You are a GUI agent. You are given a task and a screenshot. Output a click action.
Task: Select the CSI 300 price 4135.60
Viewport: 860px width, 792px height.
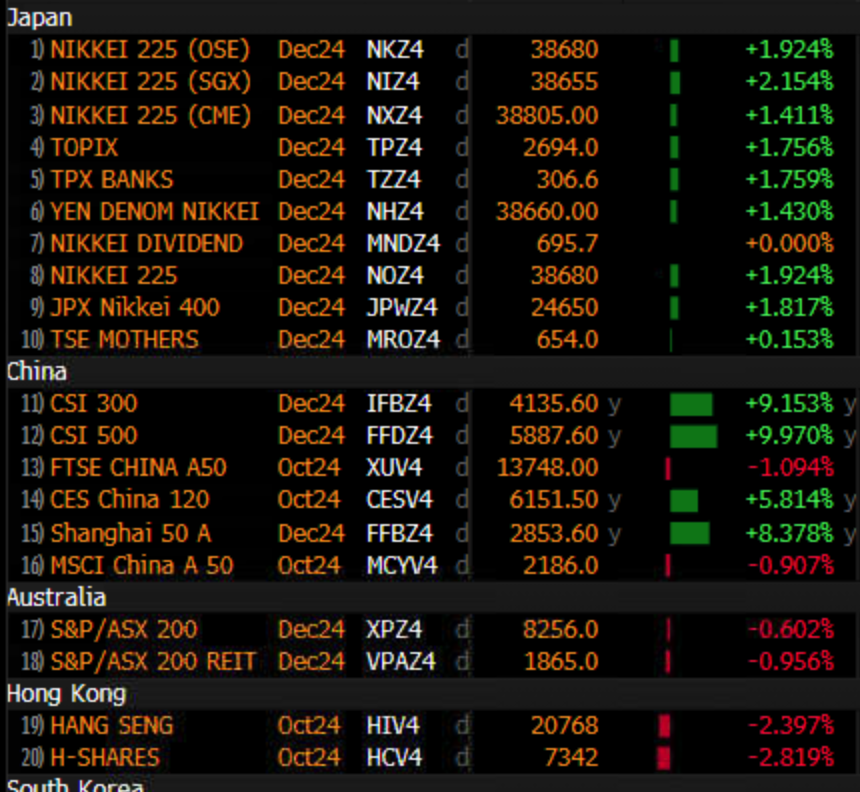tap(554, 404)
